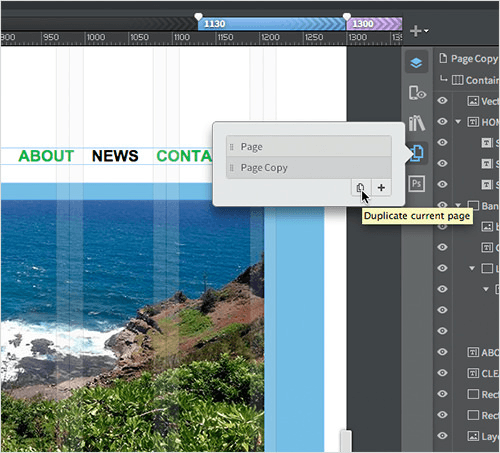Click the Duplicate current page icon
Screen dimensions: 500x453
361,188
